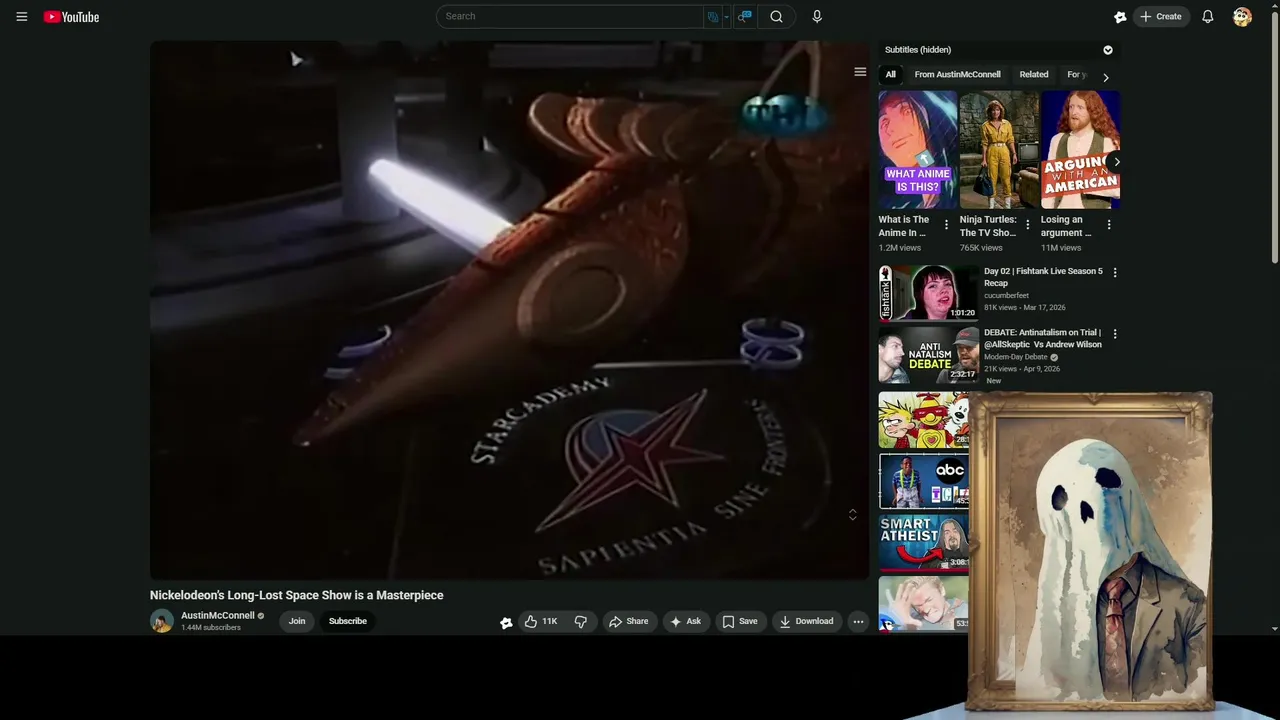Click into the Search input field
Screen dimensions: 1280x720
pyautogui.click(x=570, y=16)
